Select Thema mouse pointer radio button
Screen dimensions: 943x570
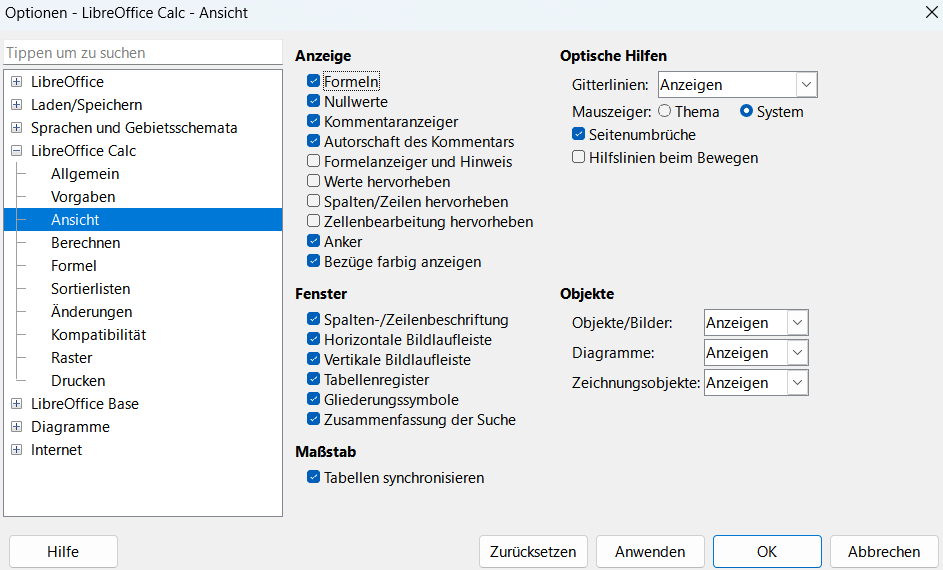665,111
